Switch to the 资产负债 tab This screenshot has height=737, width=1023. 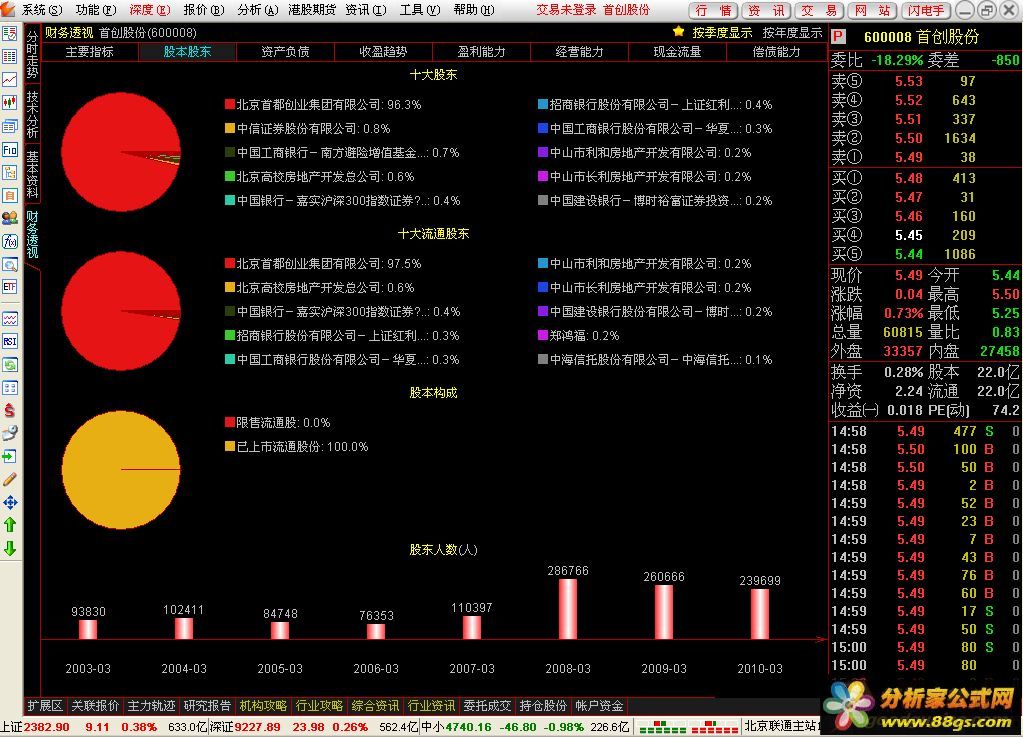click(x=285, y=52)
